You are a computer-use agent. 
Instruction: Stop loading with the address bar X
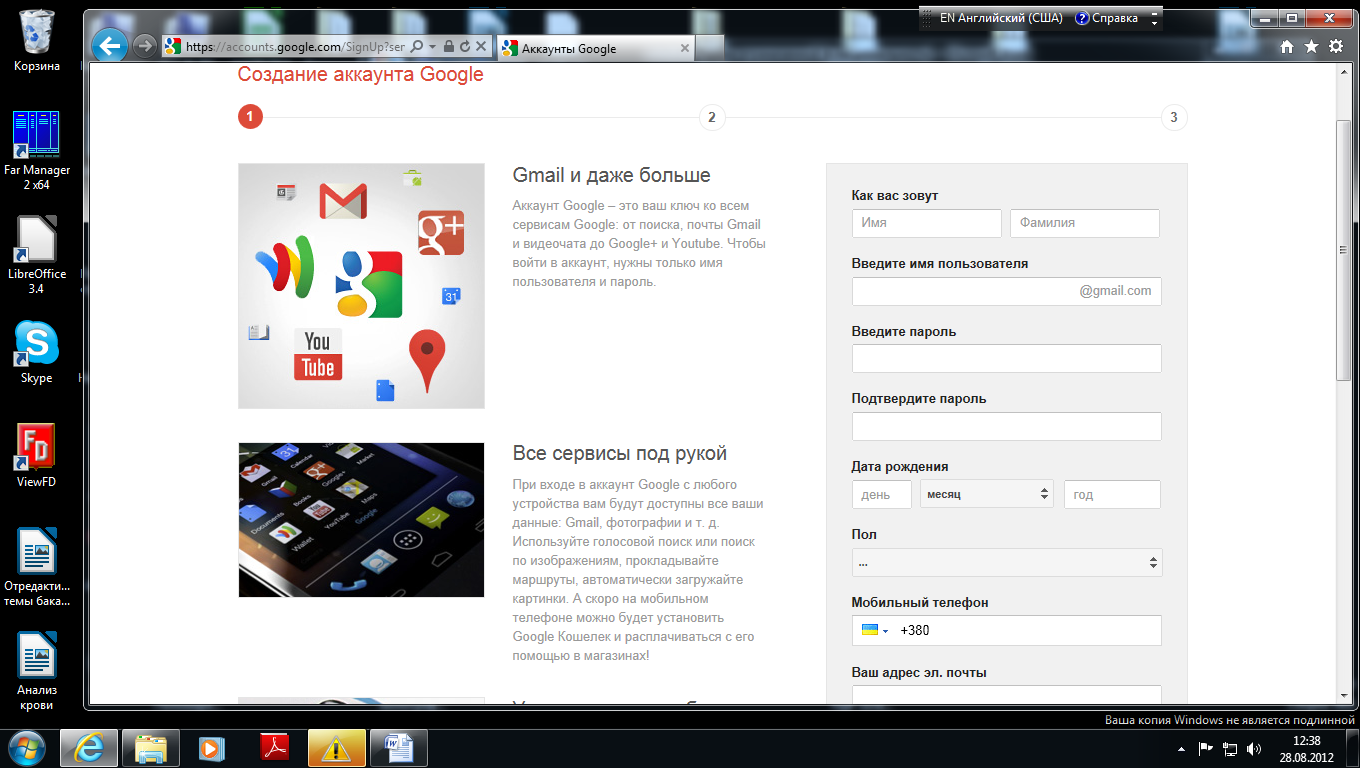480,47
